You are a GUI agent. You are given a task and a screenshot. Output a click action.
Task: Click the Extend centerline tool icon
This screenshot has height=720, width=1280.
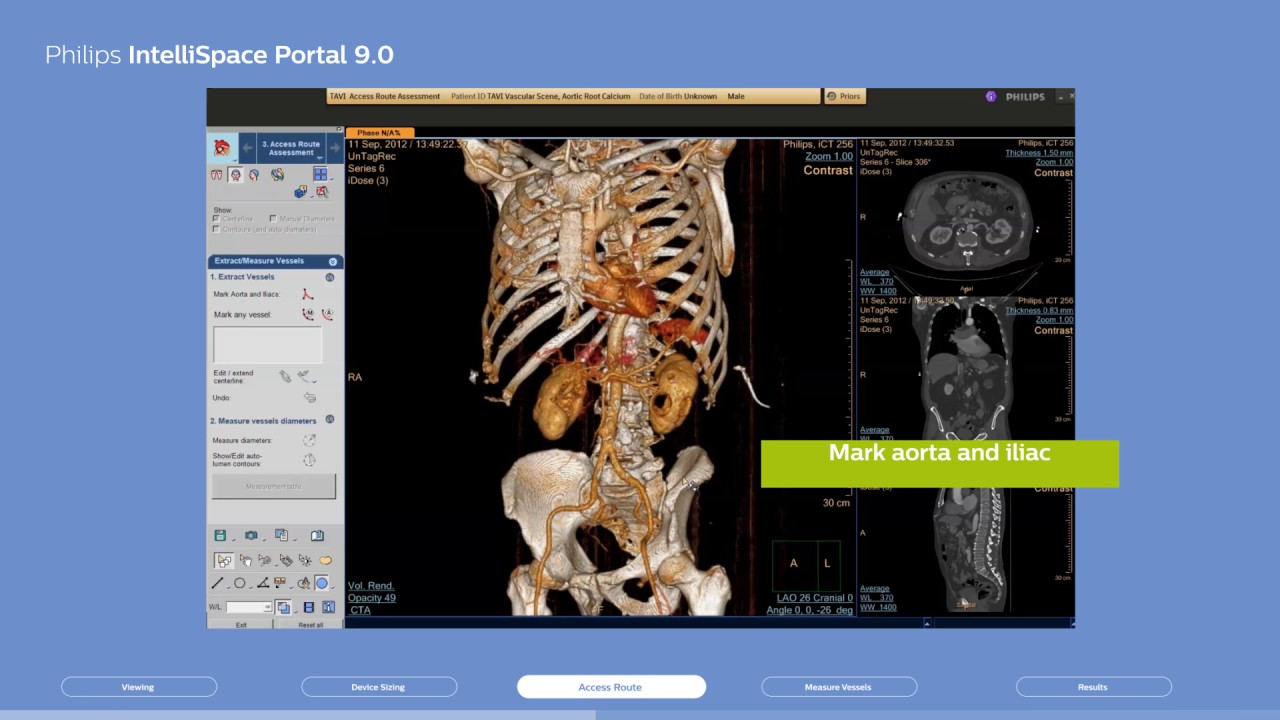point(304,376)
